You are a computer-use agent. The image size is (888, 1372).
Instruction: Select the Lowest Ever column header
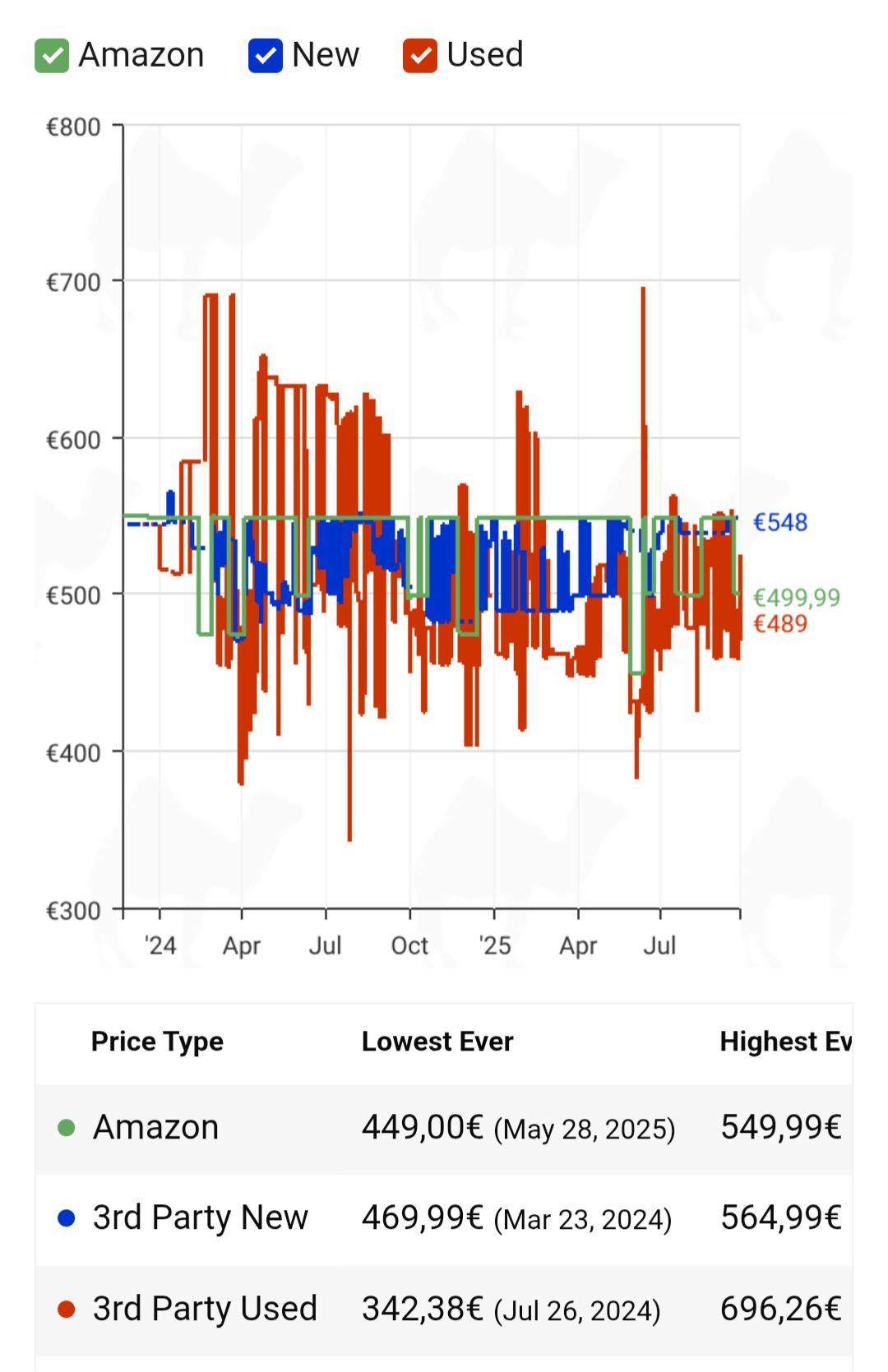coord(437,1042)
